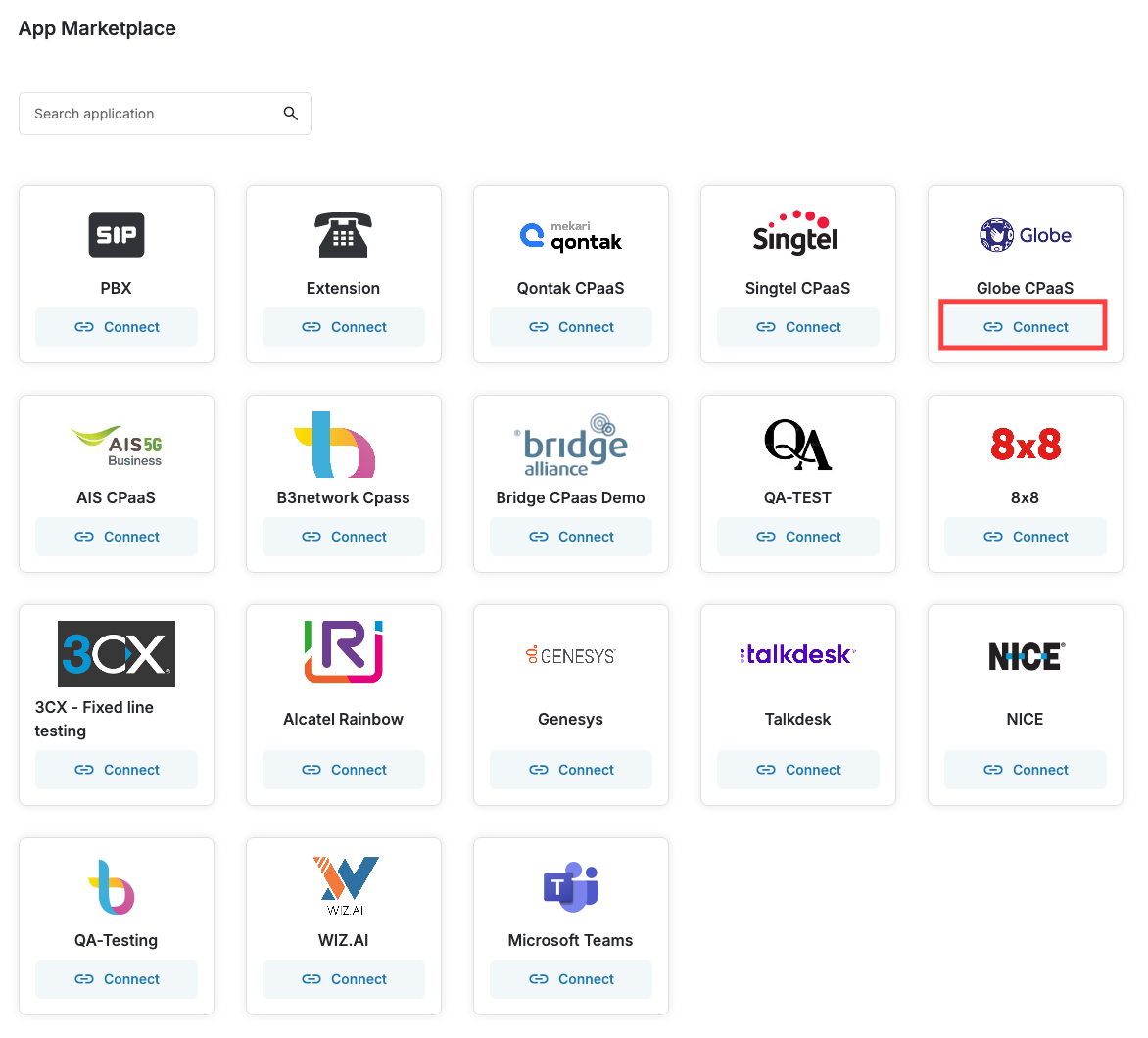The width and height of the screenshot is (1148, 1038).
Task: Connect the QA-TEST app
Action: (797, 537)
